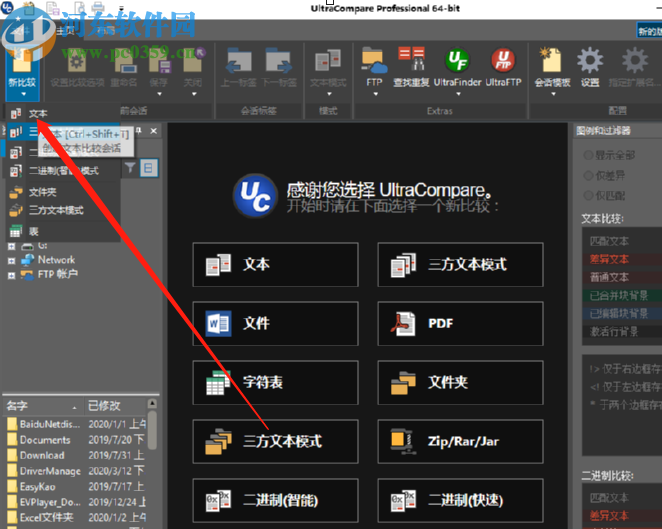Select the 显示全部 radio button
Viewport: 662px width, 529px height.
pyautogui.click(x=588, y=155)
